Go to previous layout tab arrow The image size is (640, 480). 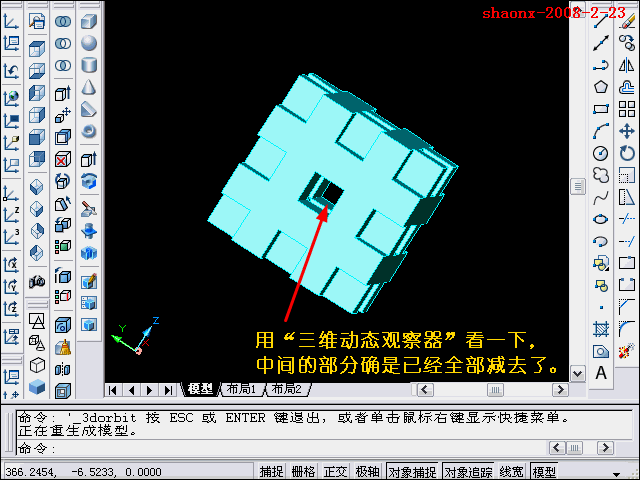coord(131,390)
